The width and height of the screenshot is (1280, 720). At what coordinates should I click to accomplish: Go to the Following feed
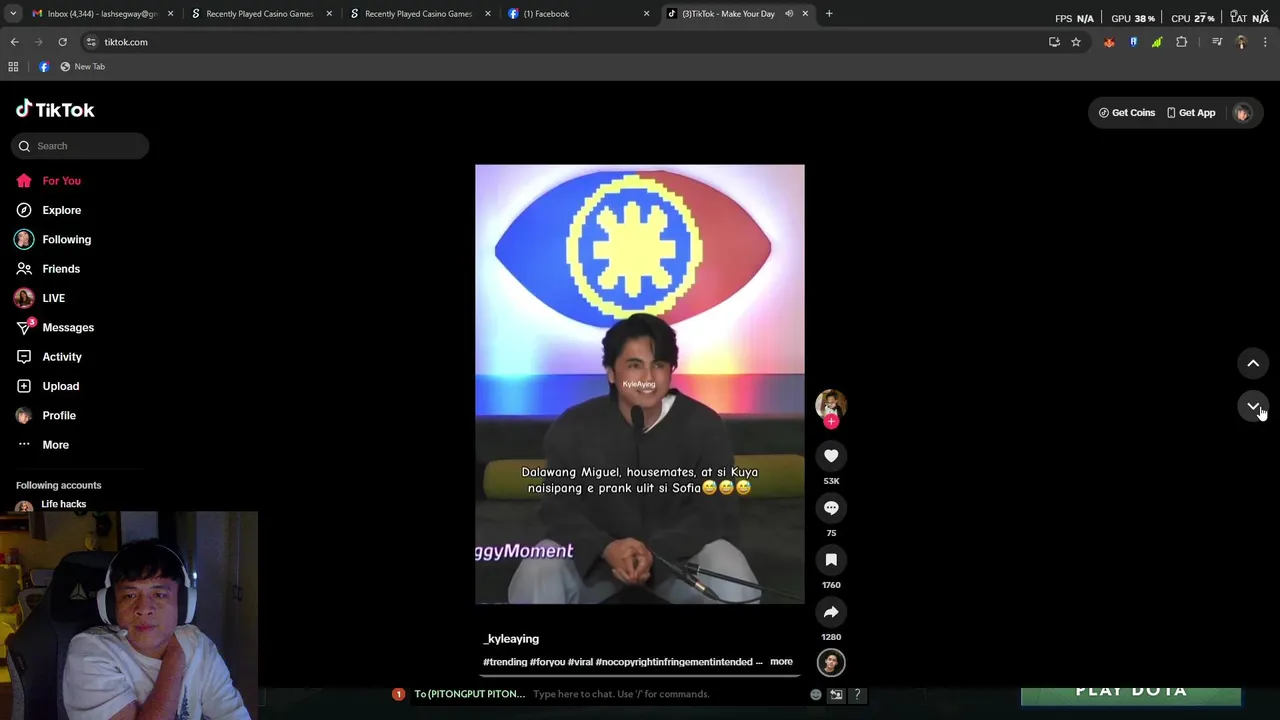53,240
